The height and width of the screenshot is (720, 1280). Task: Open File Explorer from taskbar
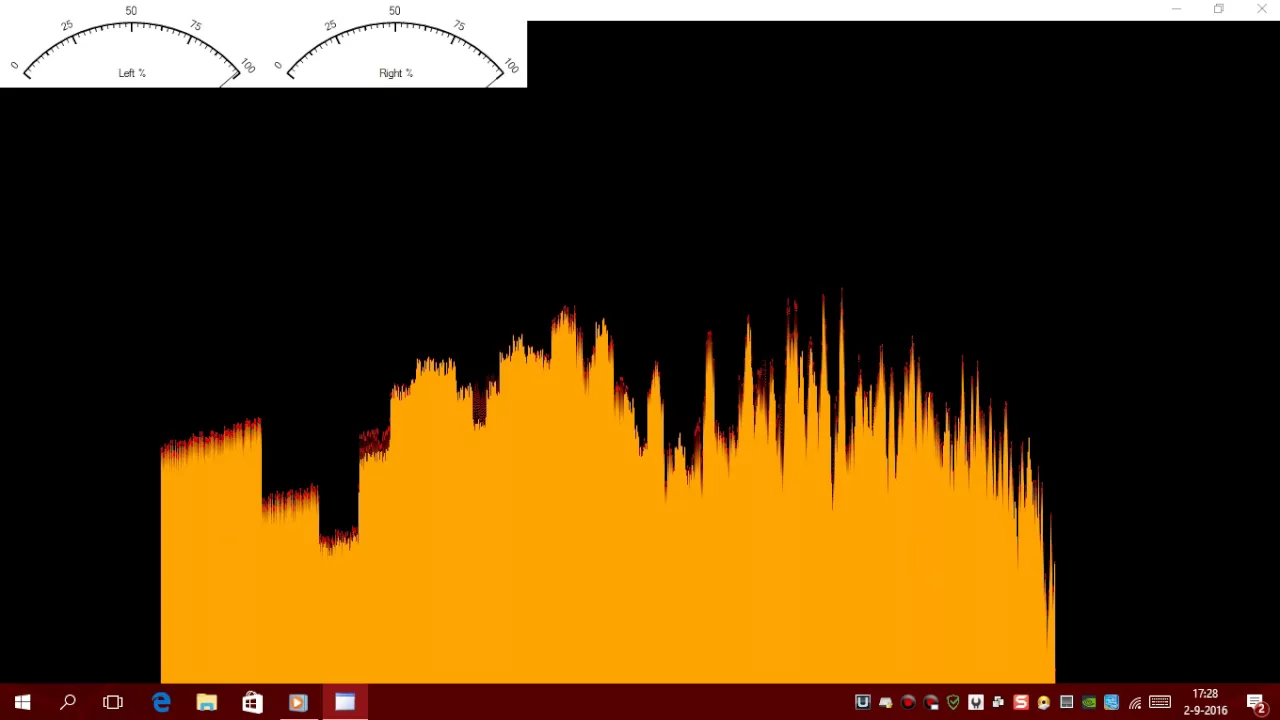(x=207, y=703)
